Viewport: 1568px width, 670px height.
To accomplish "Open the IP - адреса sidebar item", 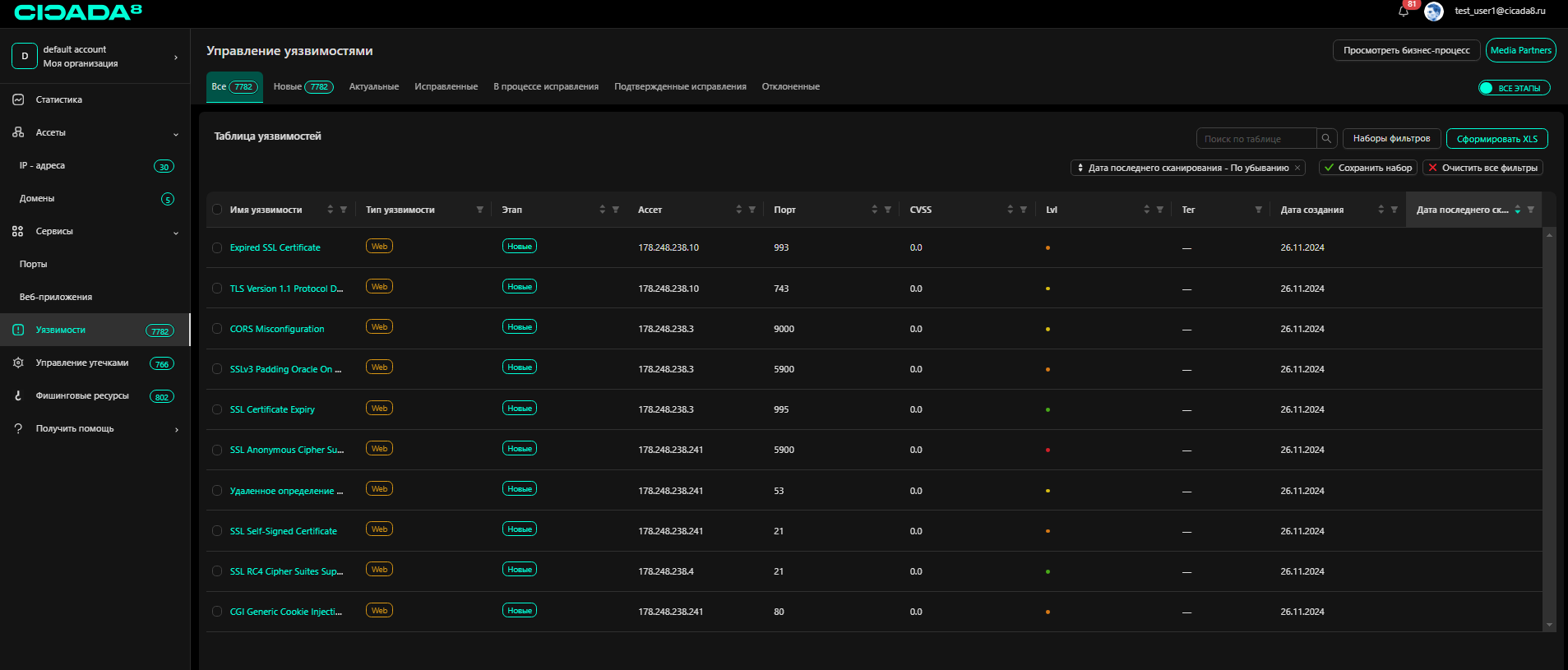I will (x=95, y=165).
